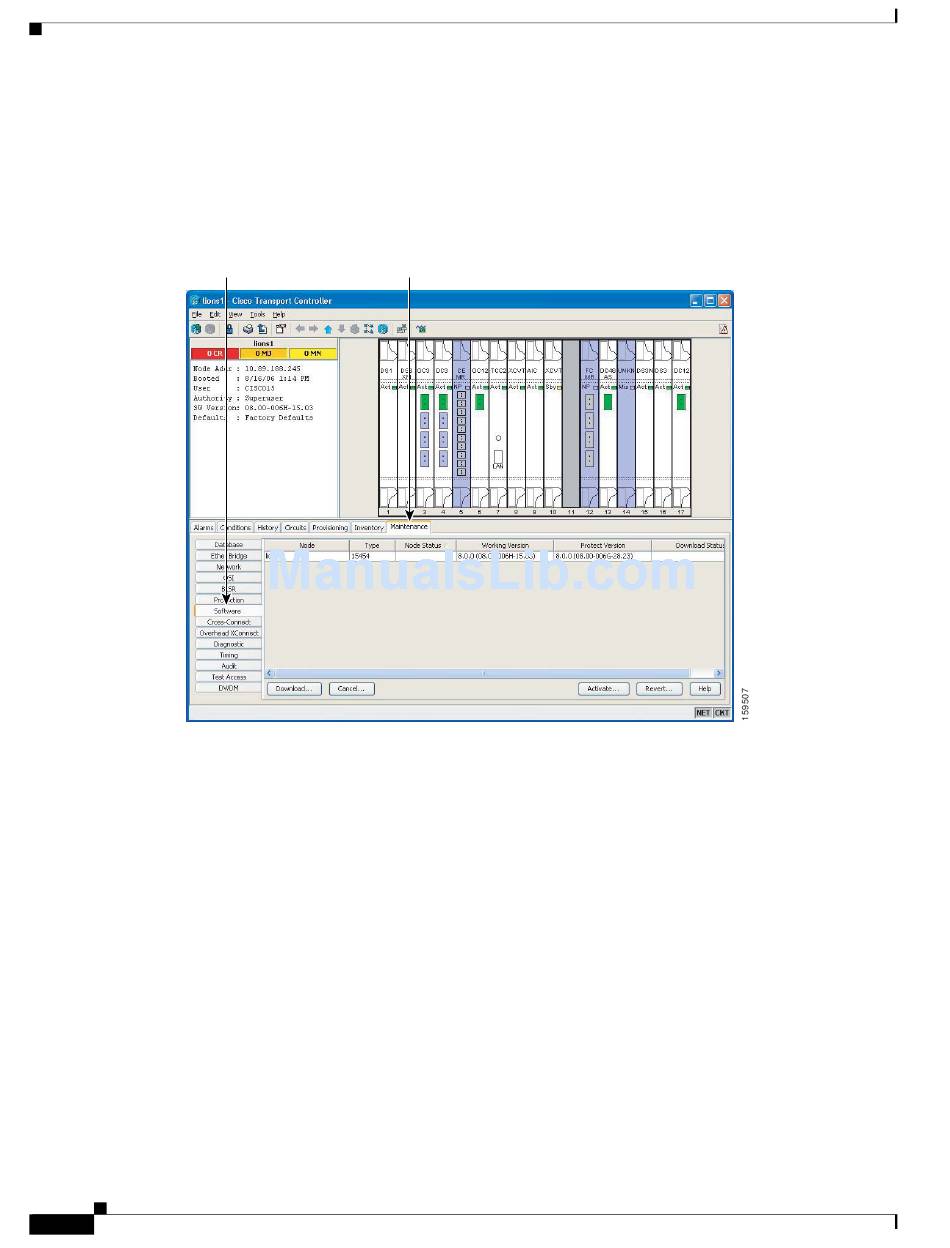This screenshot has width=950, height=1248.
Task: Click the orange MJ alarm count box
Action: 264,353
